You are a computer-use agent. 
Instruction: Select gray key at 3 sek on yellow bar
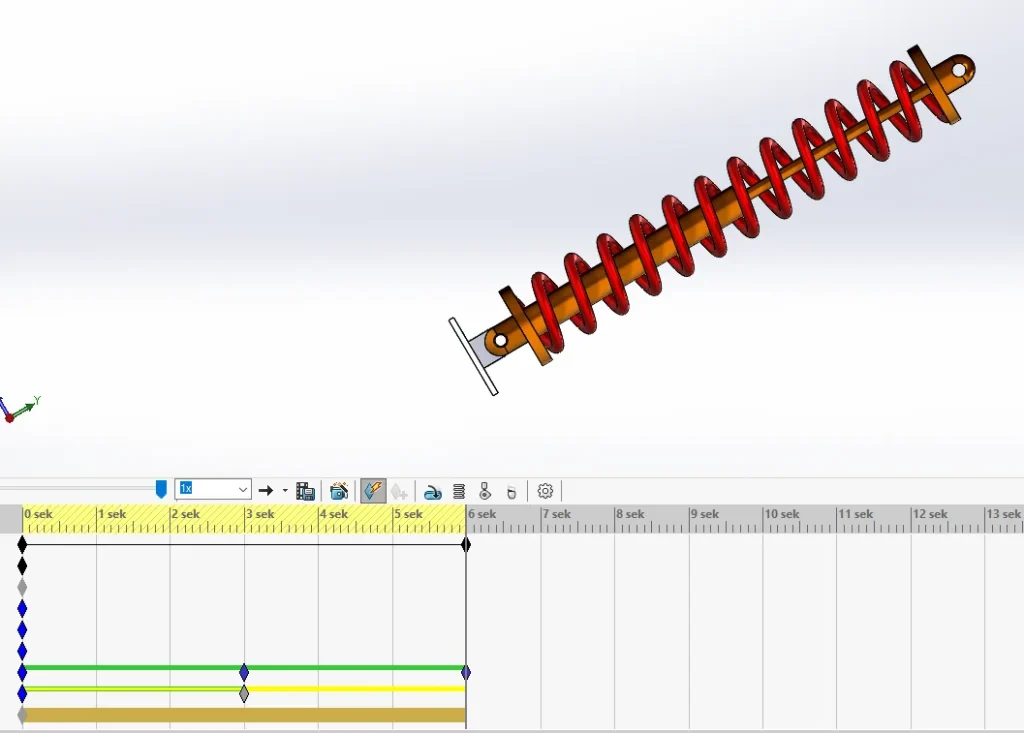click(x=244, y=693)
